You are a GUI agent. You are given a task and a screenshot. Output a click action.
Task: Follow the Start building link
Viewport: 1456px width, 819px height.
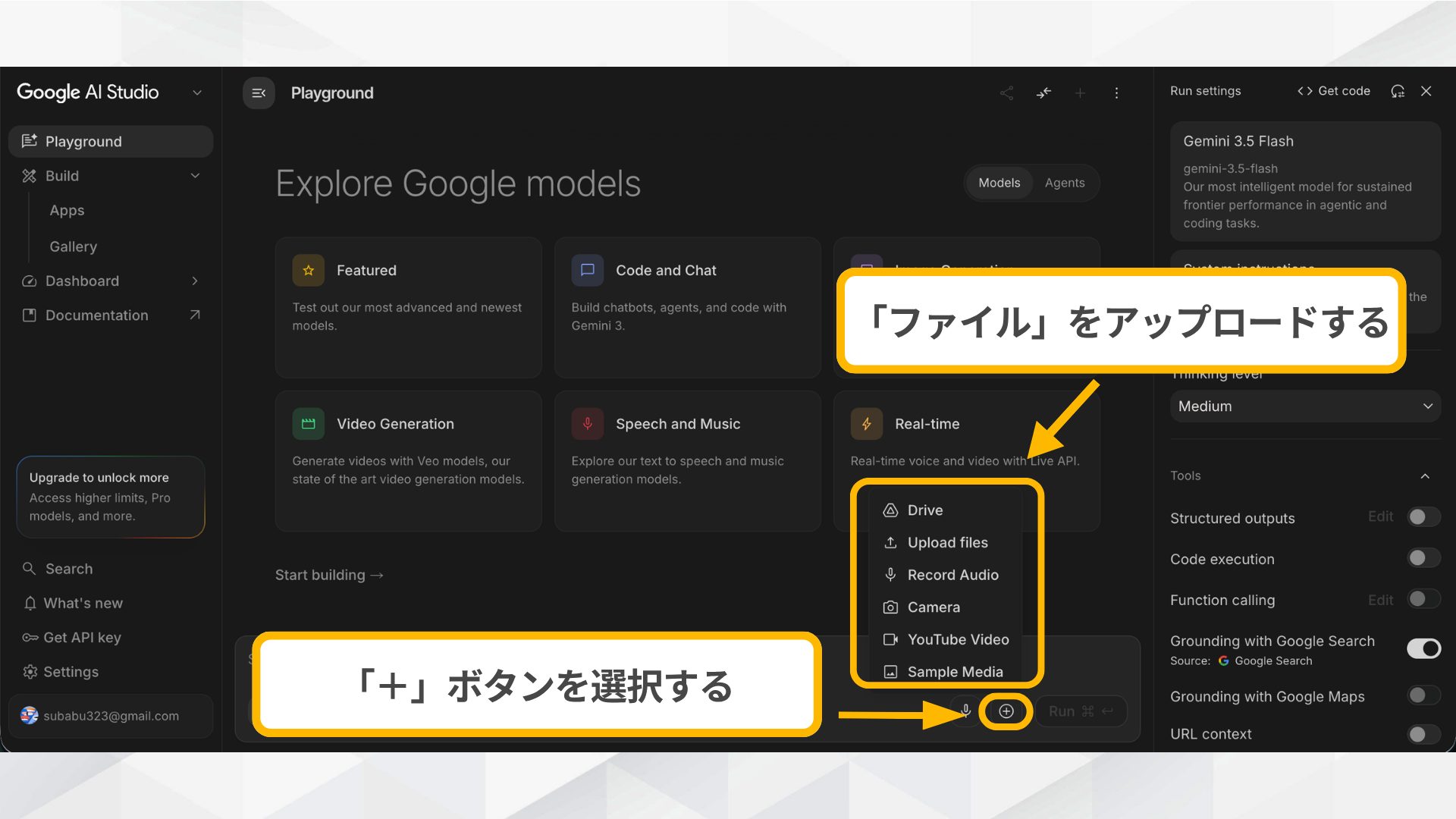329,576
